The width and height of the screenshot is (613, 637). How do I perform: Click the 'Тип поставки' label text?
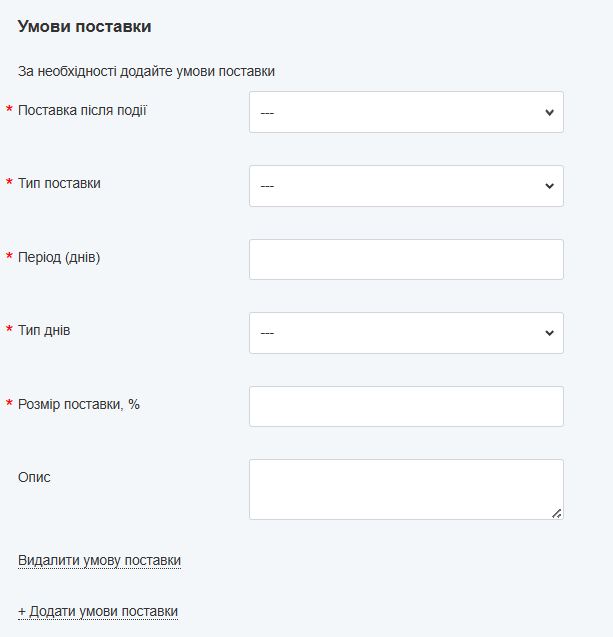click(59, 183)
